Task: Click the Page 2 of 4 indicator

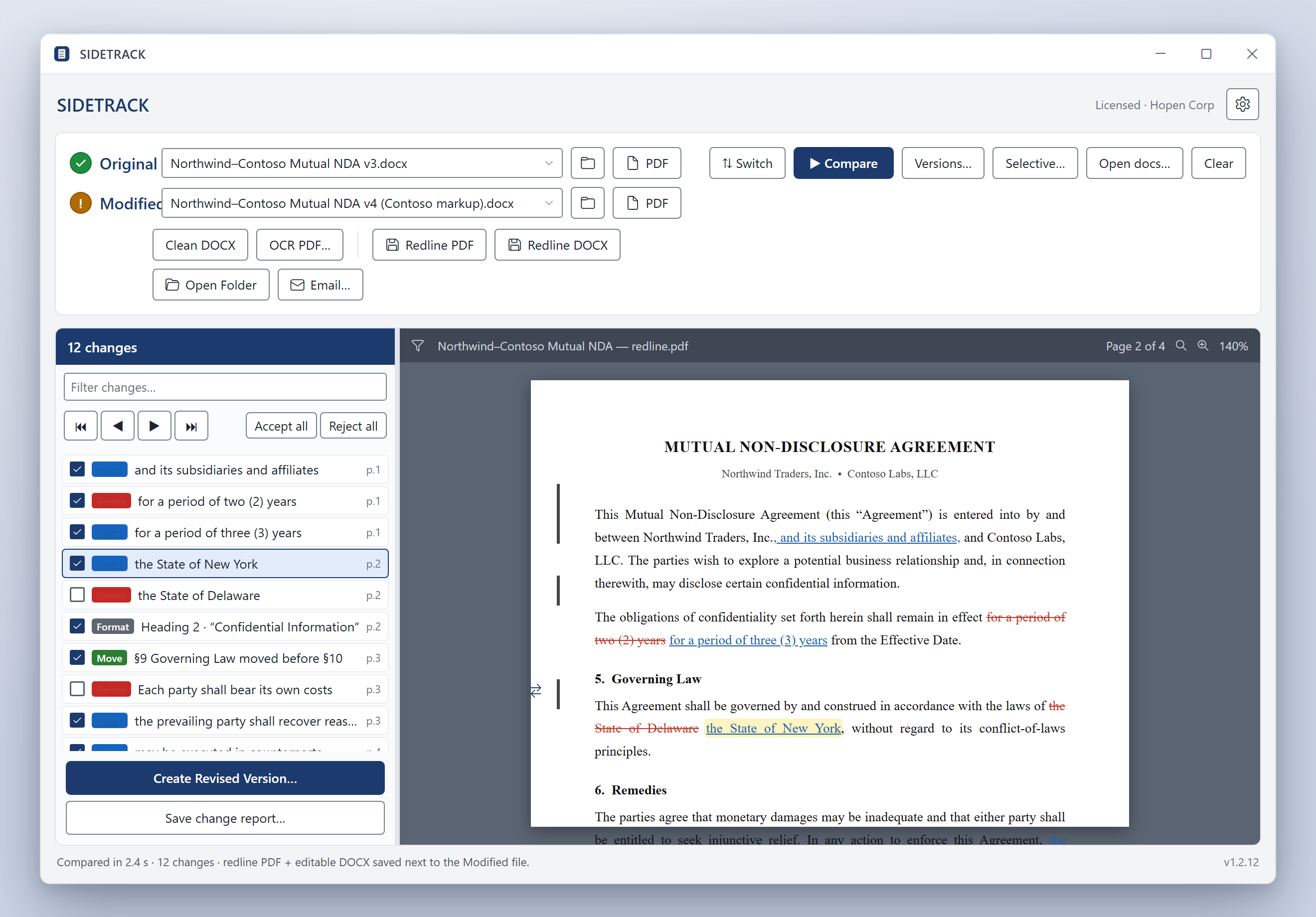Action: pos(1135,346)
